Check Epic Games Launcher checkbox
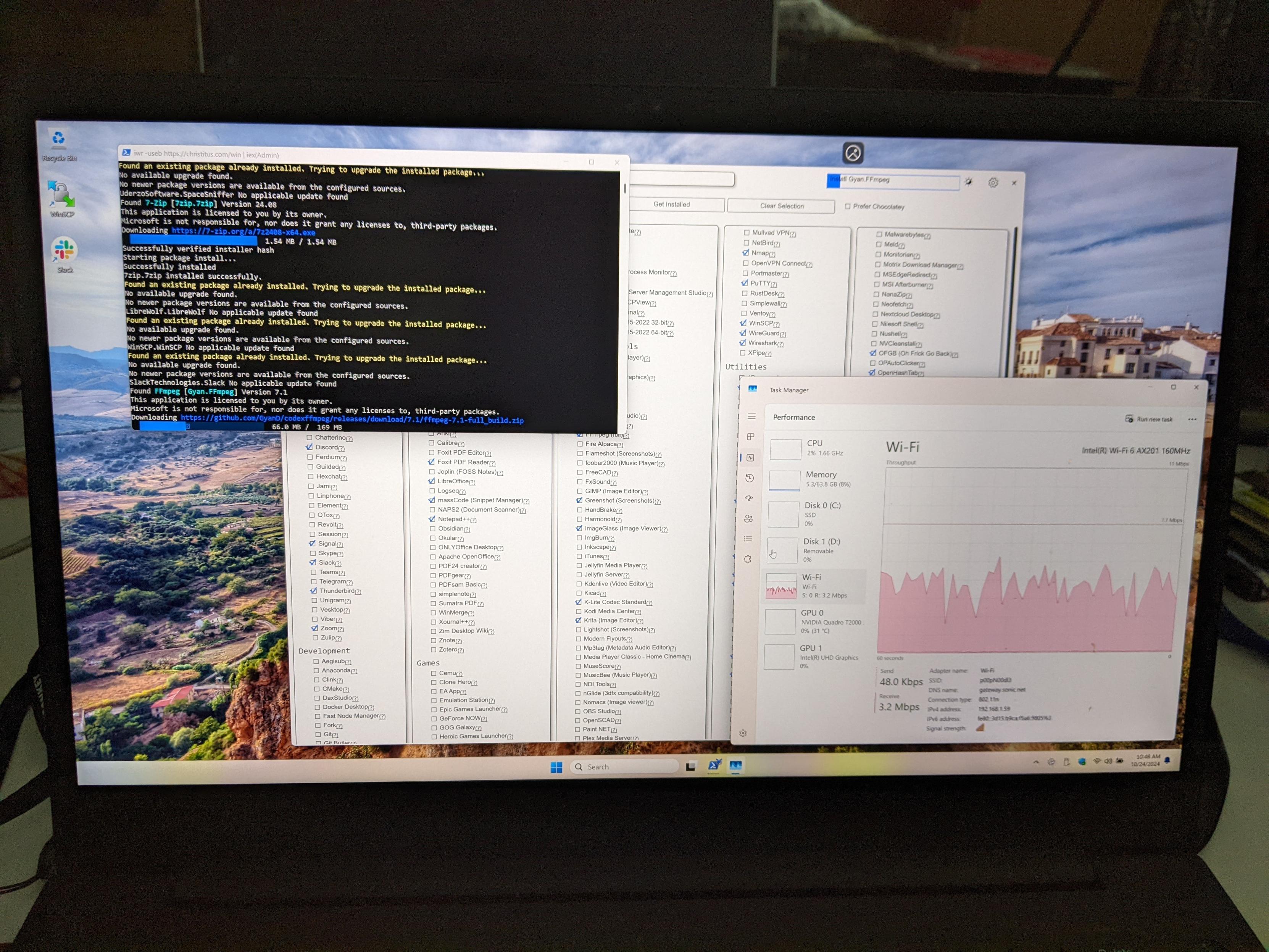The width and height of the screenshot is (1269, 952). click(434, 709)
